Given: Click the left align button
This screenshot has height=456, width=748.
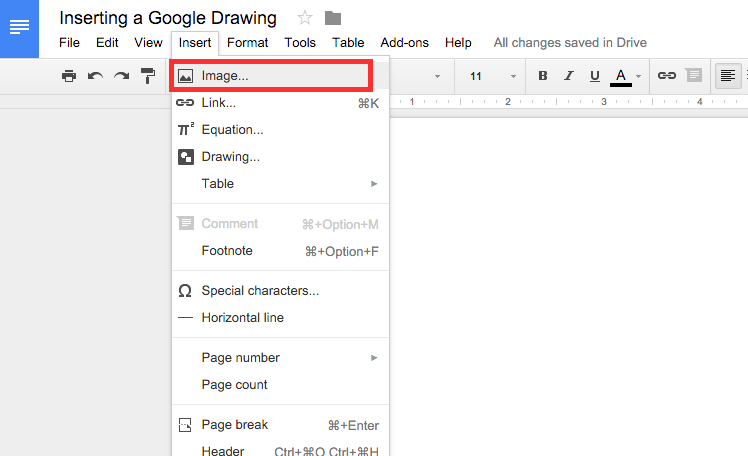Looking at the screenshot, I should (727, 76).
